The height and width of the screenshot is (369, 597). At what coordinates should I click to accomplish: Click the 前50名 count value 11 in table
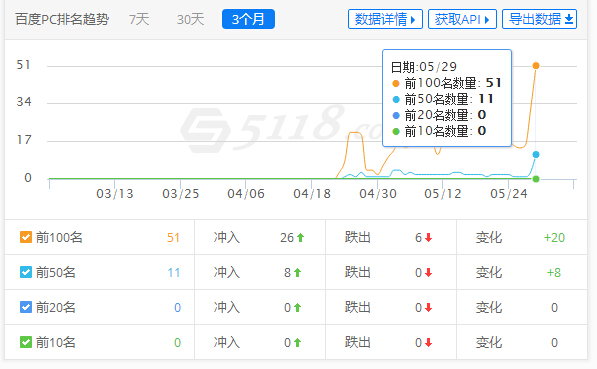(x=174, y=273)
